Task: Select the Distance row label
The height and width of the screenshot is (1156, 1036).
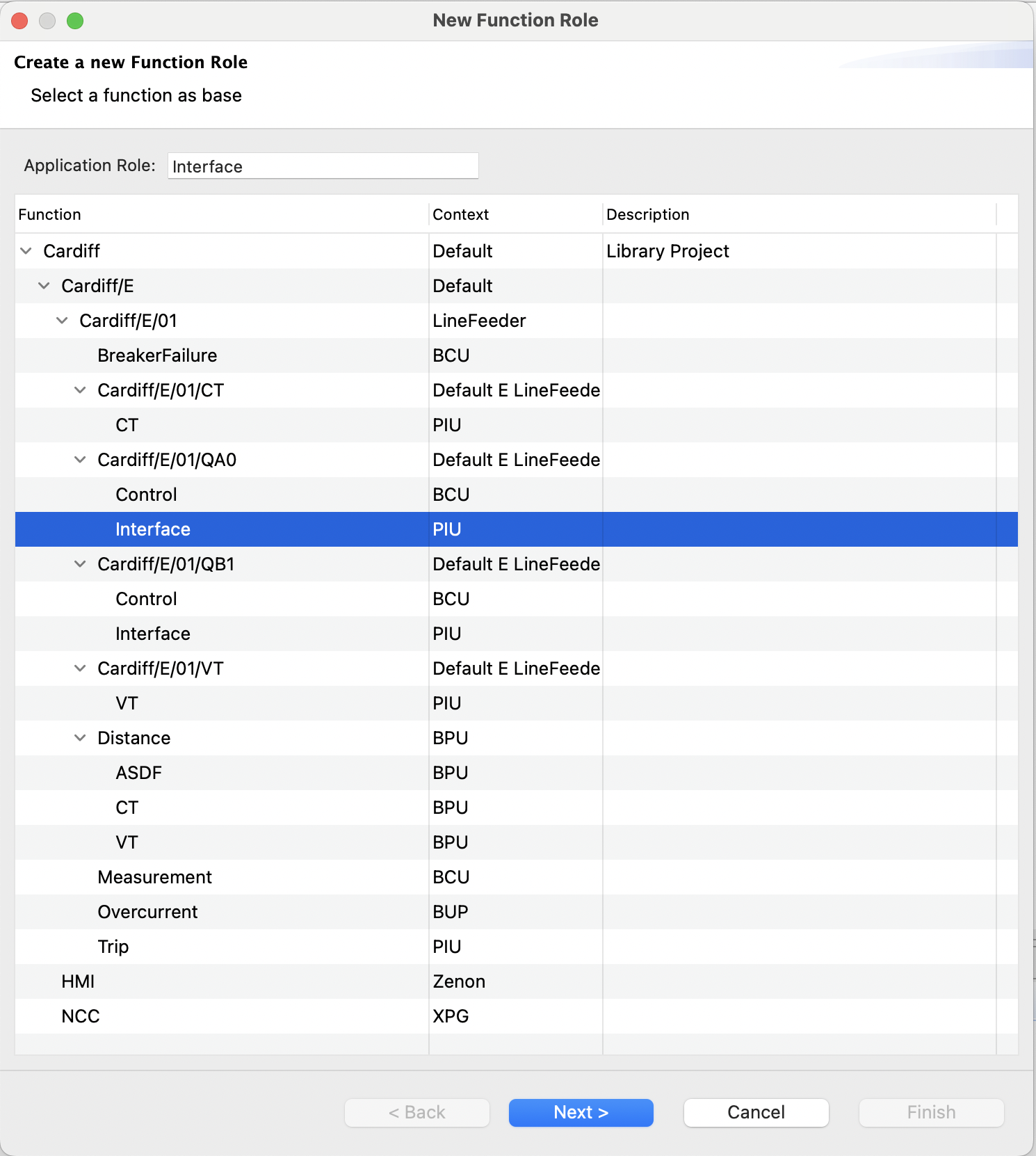Action: tap(134, 738)
